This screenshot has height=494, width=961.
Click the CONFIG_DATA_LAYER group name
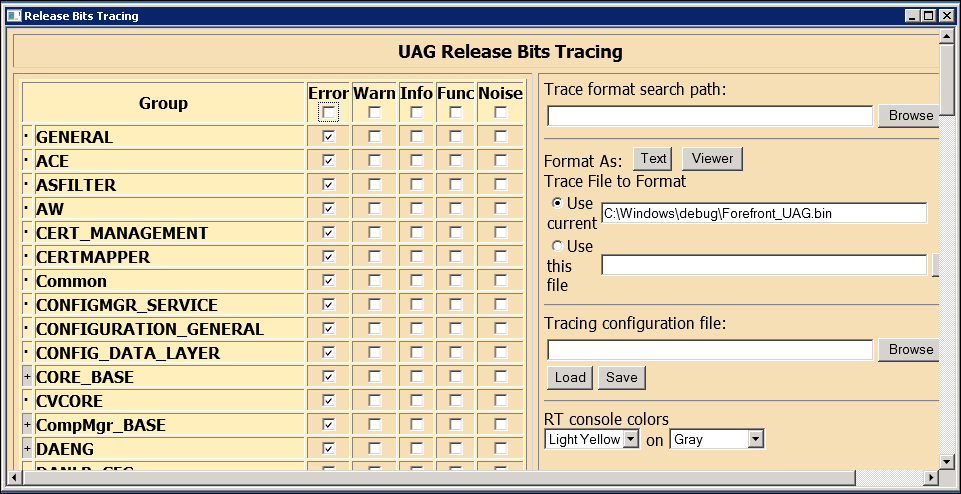pos(128,354)
